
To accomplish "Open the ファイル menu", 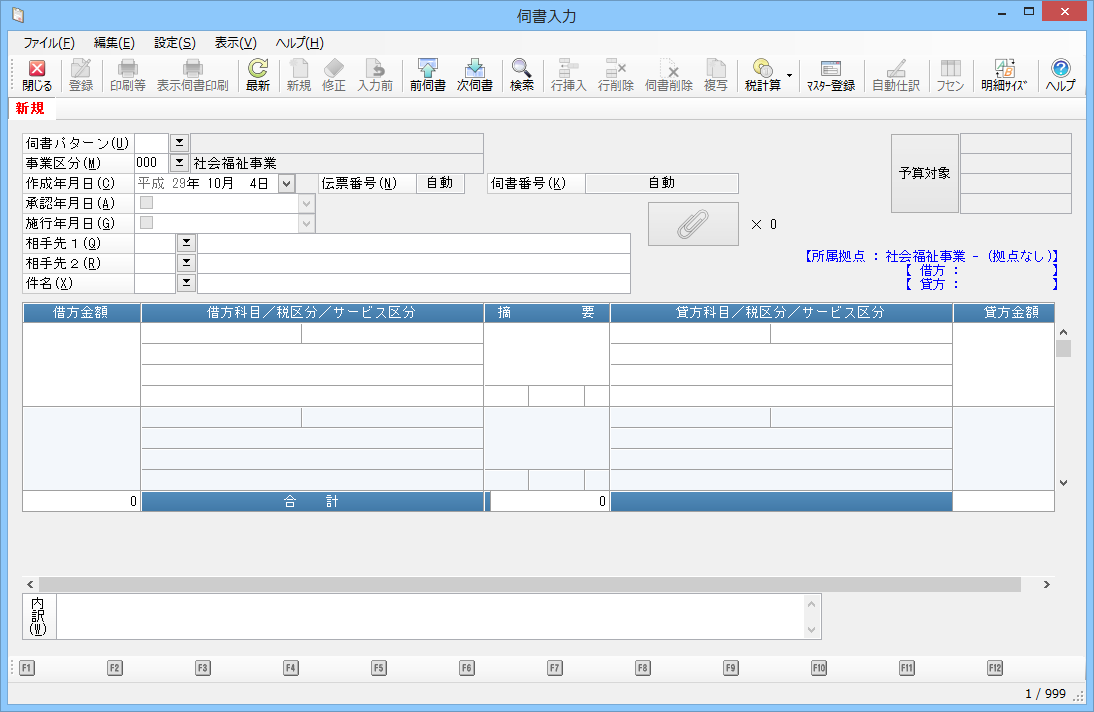I will 48,43.
